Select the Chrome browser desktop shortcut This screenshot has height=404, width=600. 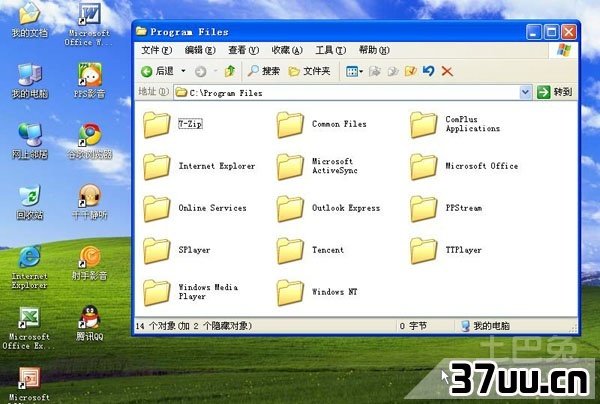[90, 141]
